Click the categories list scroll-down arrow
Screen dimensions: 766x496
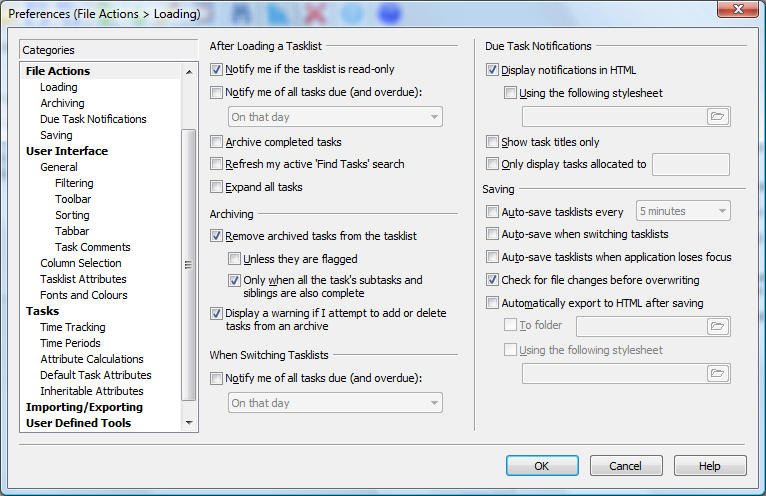tap(189, 423)
